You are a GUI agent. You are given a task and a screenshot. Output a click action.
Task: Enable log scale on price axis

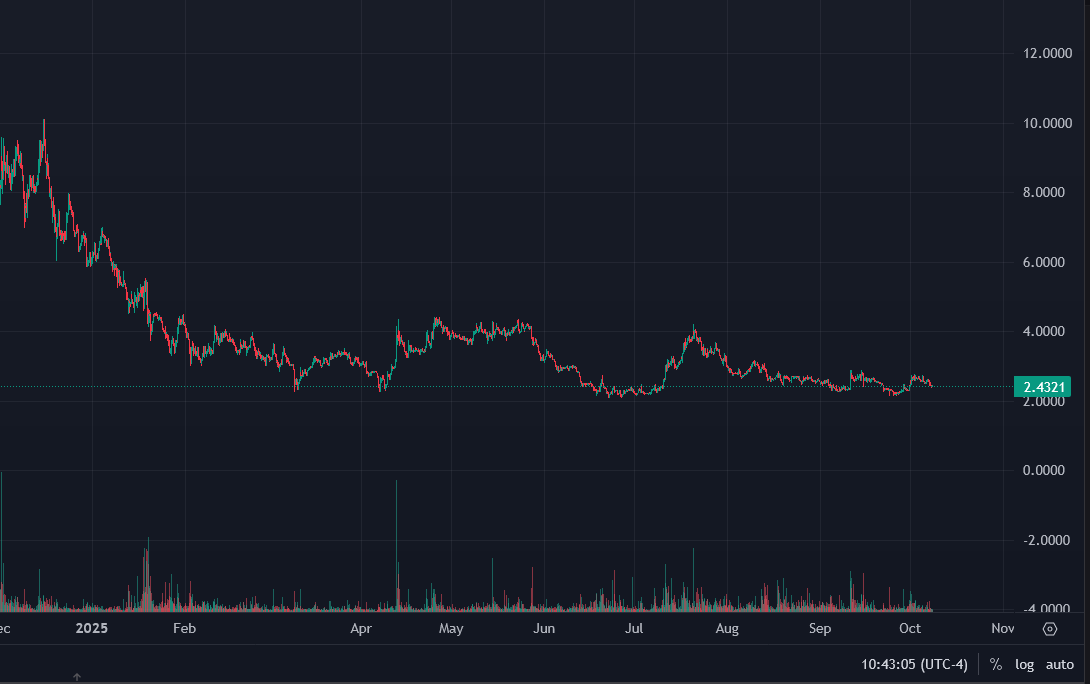1024,664
